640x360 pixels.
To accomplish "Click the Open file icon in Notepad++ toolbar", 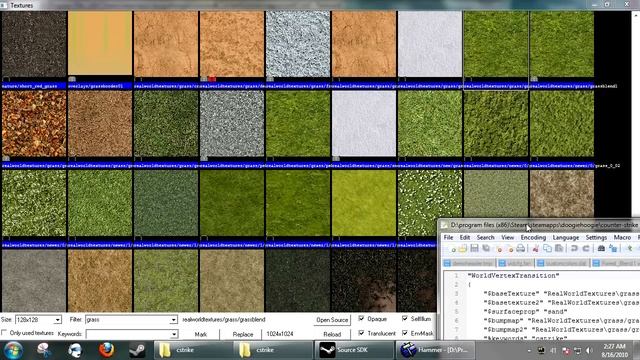I will [x=462, y=248].
